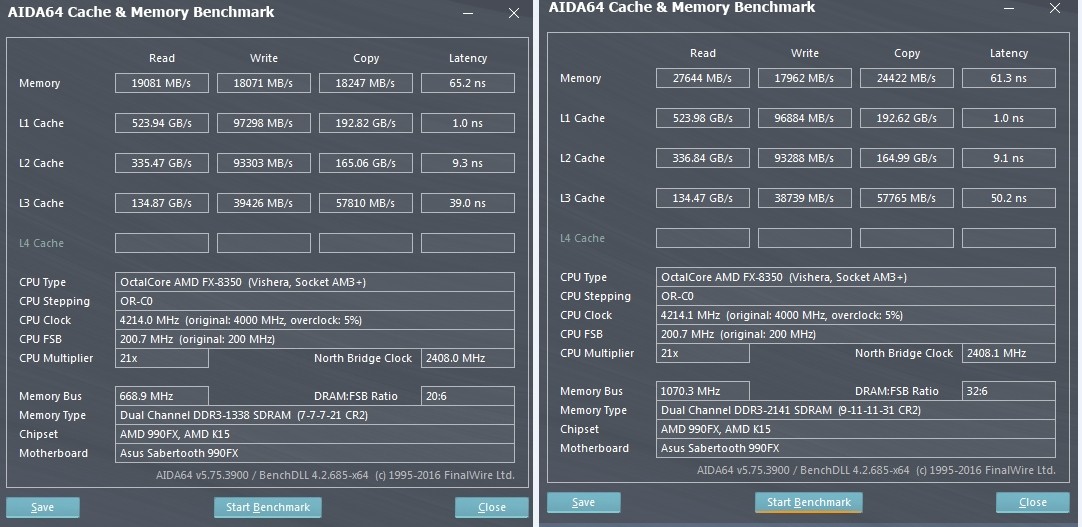Click Close button in left AIDA64 window
This screenshot has width=1082, height=527.
pos(491,507)
